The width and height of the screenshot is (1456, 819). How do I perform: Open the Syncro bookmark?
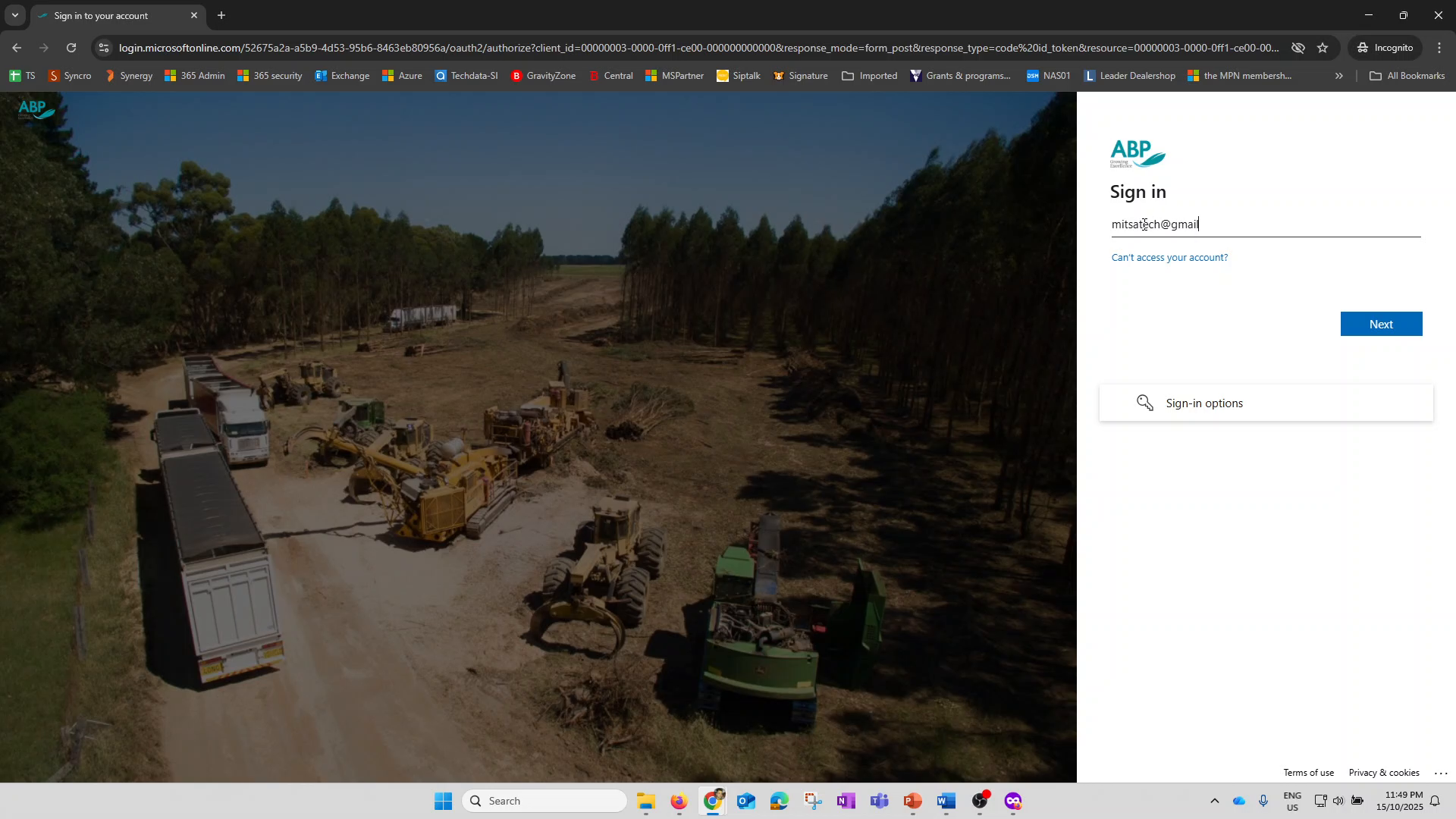click(x=70, y=75)
